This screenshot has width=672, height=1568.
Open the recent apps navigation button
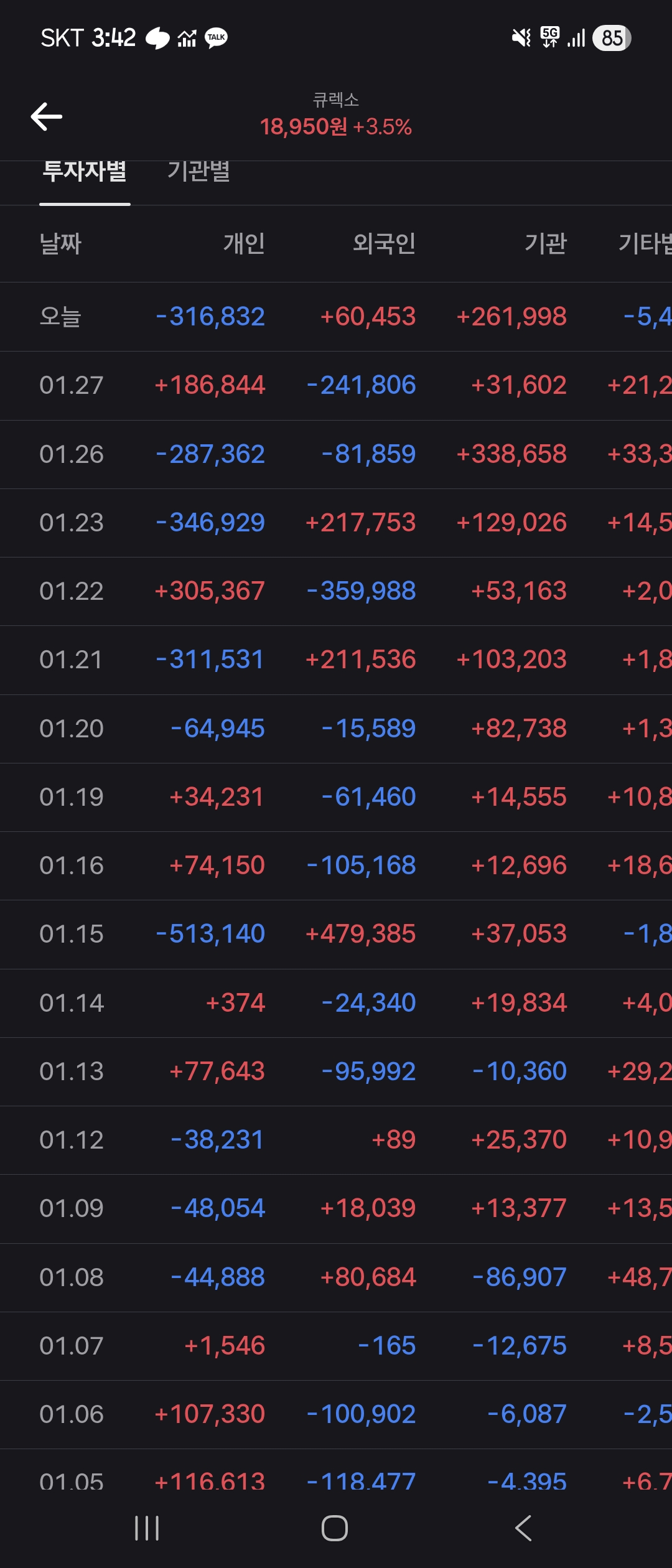[147, 1528]
